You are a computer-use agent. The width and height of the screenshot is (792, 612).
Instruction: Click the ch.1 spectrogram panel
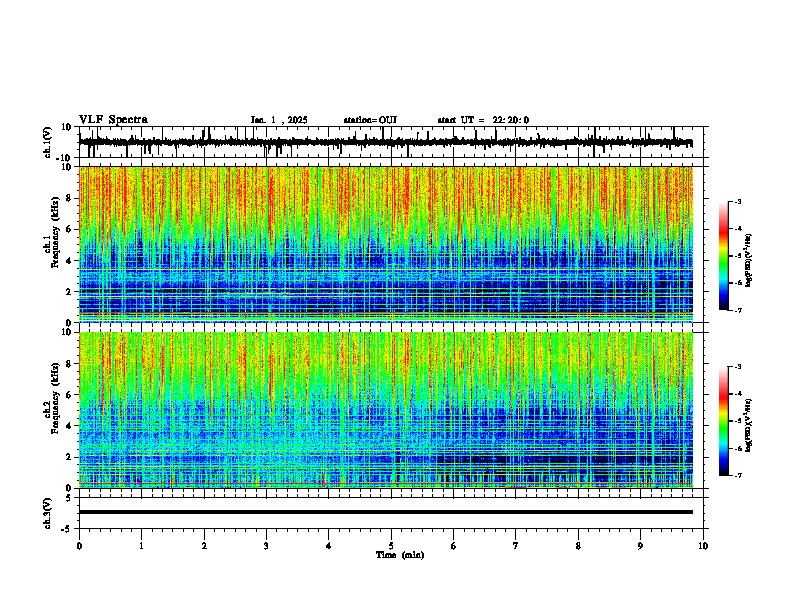pos(386,244)
